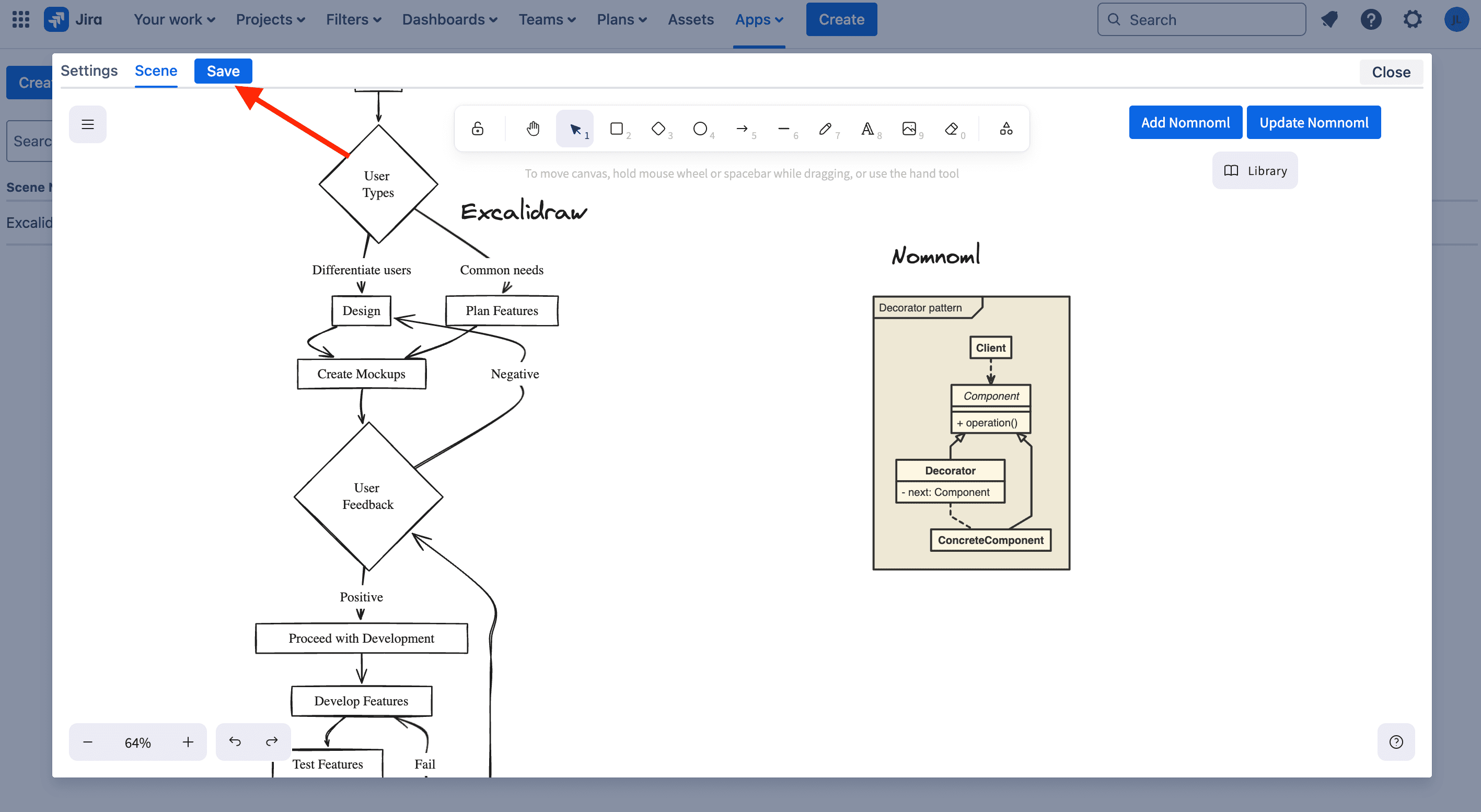Viewport: 1481px width, 812px height.
Task: Close the scene editor dialog
Action: [1391, 73]
